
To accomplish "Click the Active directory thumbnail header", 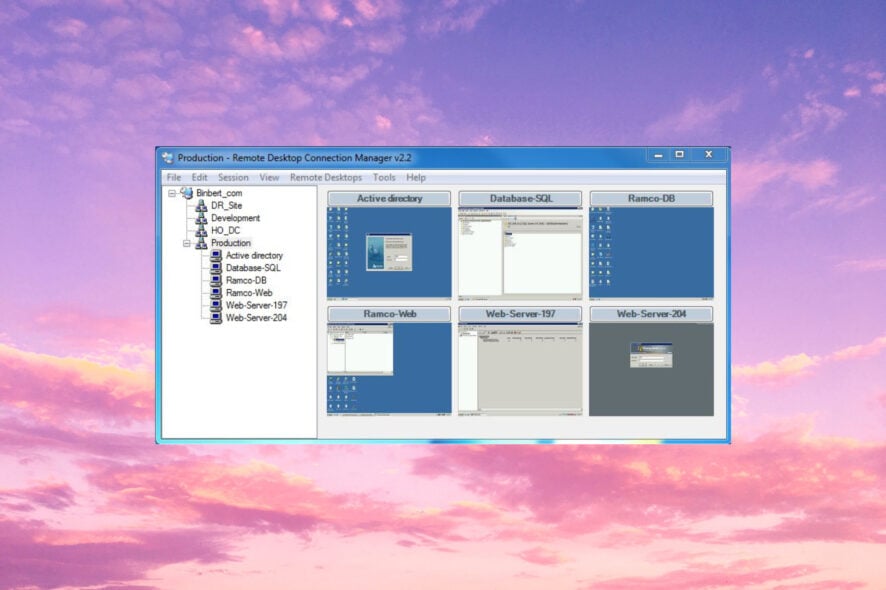I will (389, 198).
